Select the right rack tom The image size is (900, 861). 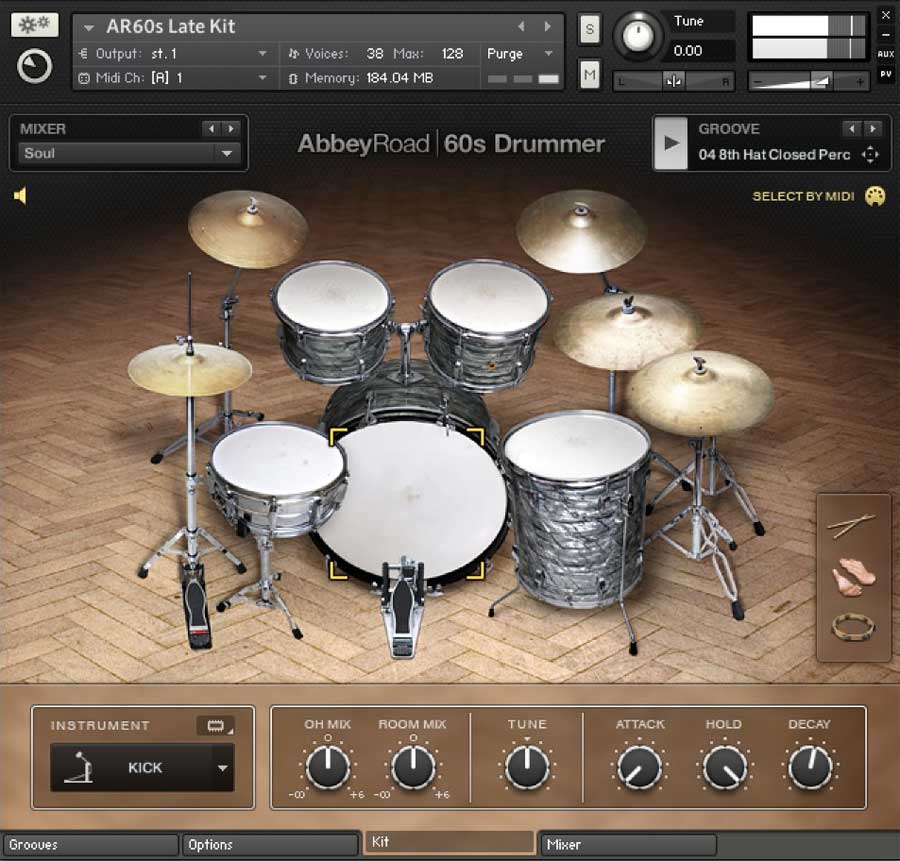[487, 323]
